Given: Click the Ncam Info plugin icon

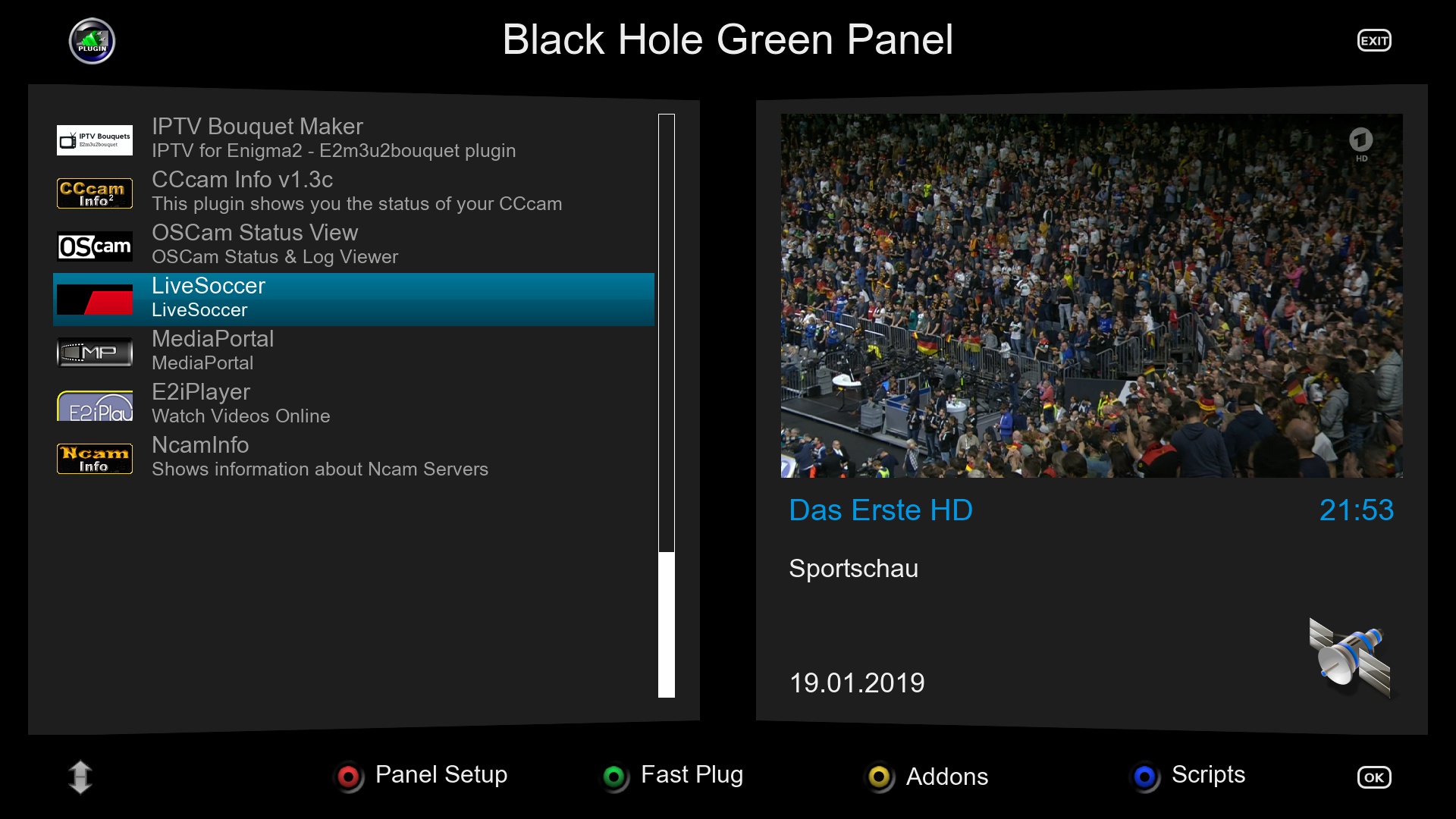Looking at the screenshot, I should (x=95, y=459).
